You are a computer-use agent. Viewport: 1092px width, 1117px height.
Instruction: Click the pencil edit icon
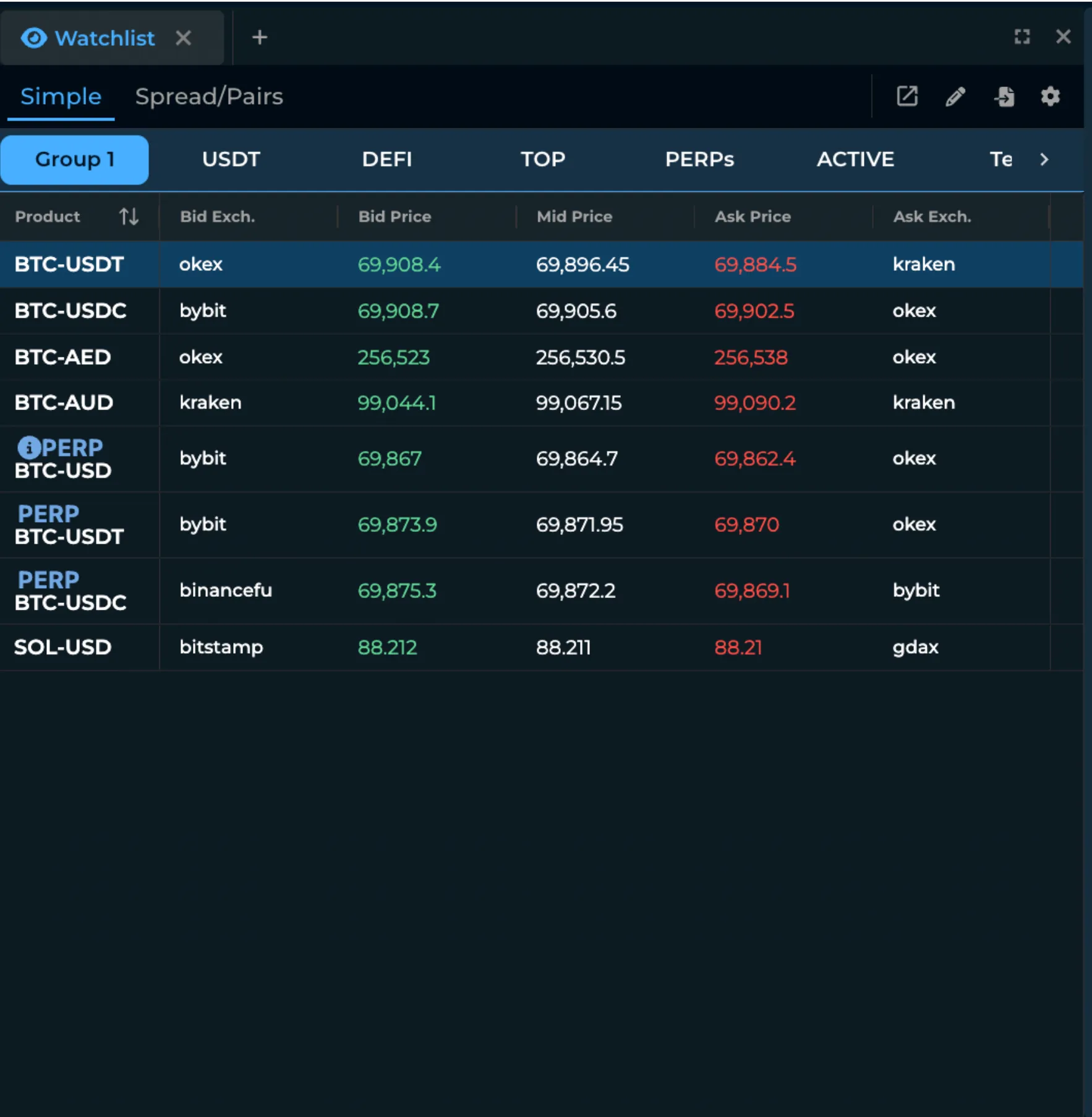click(x=955, y=96)
